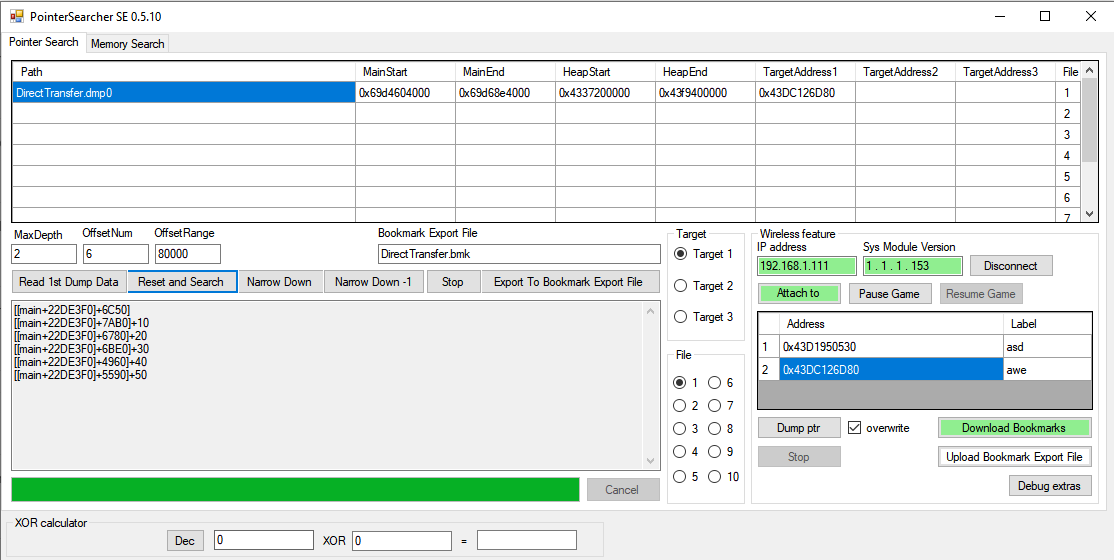
Task: Click the Sys Module Version field
Action: pyautogui.click(x=913, y=266)
